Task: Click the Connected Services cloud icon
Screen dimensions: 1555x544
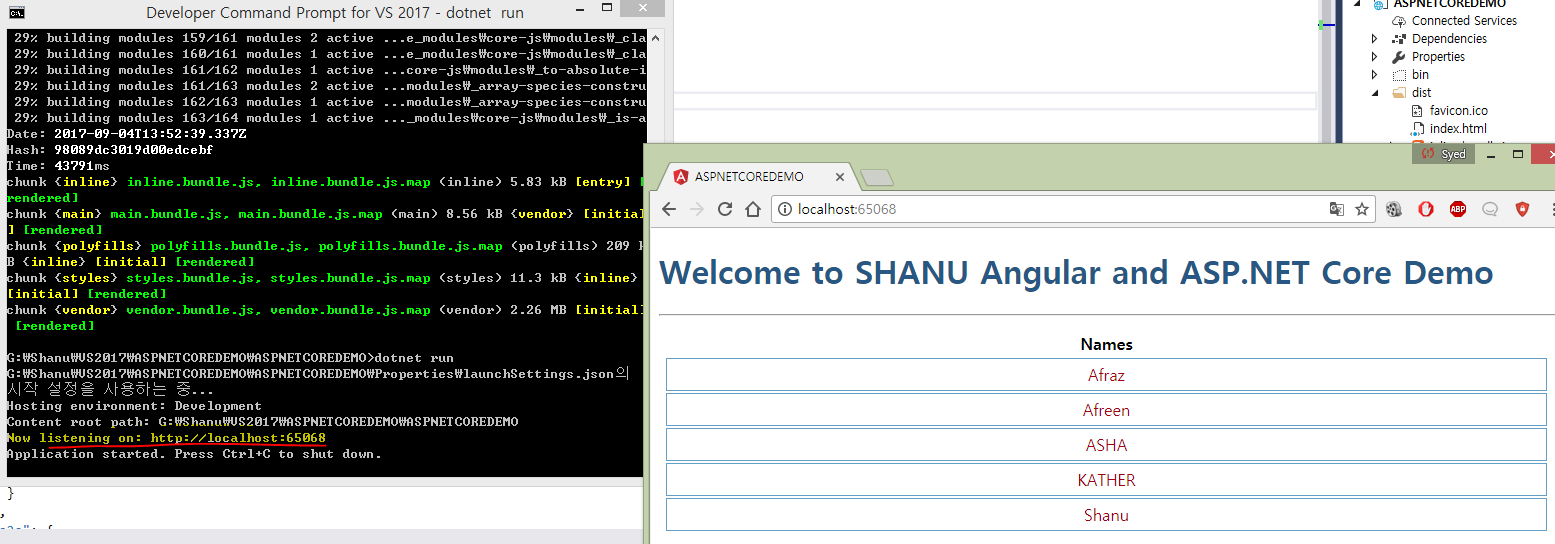Action: 1400,21
